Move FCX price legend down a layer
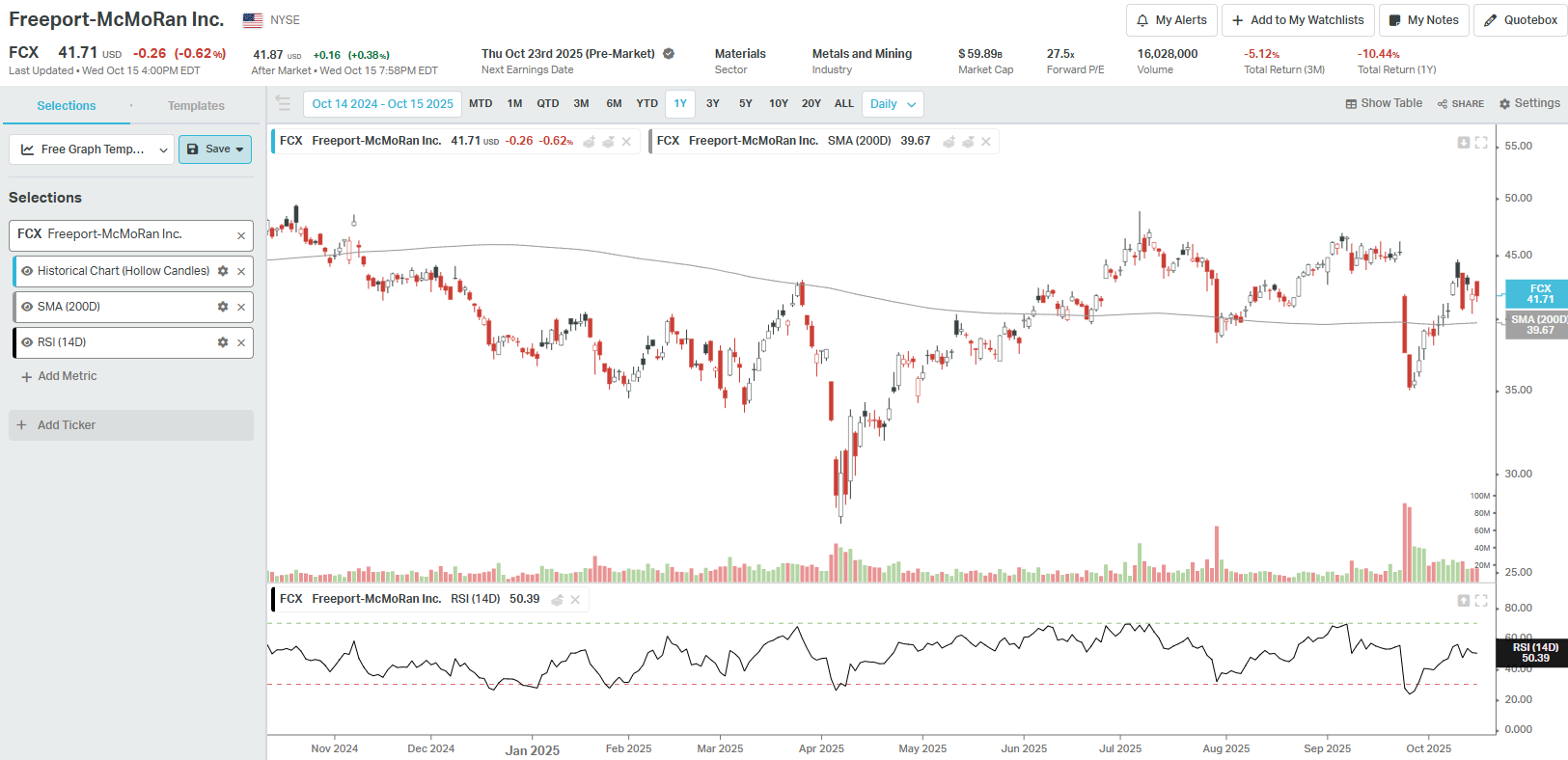1568x760 pixels. pyautogui.click(x=608, y=142)
